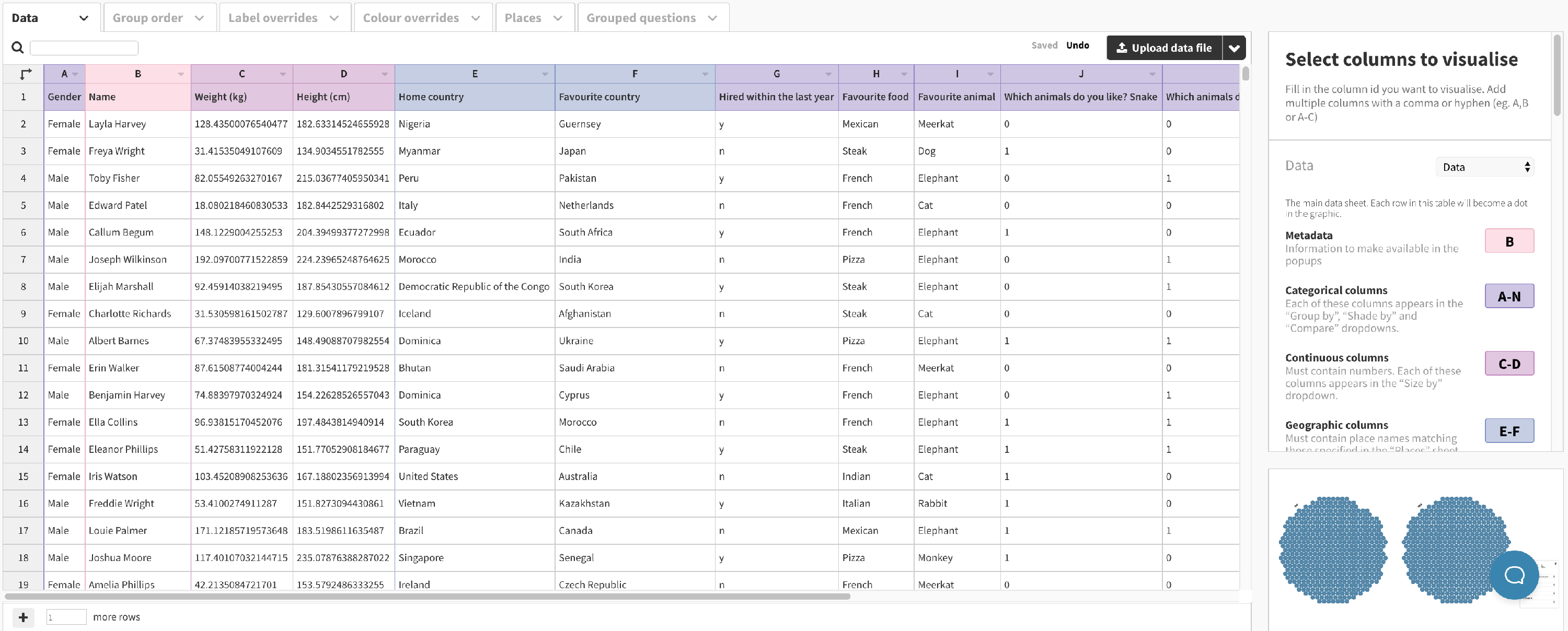Click the search magnifier icon

click(x=18, y=48)
